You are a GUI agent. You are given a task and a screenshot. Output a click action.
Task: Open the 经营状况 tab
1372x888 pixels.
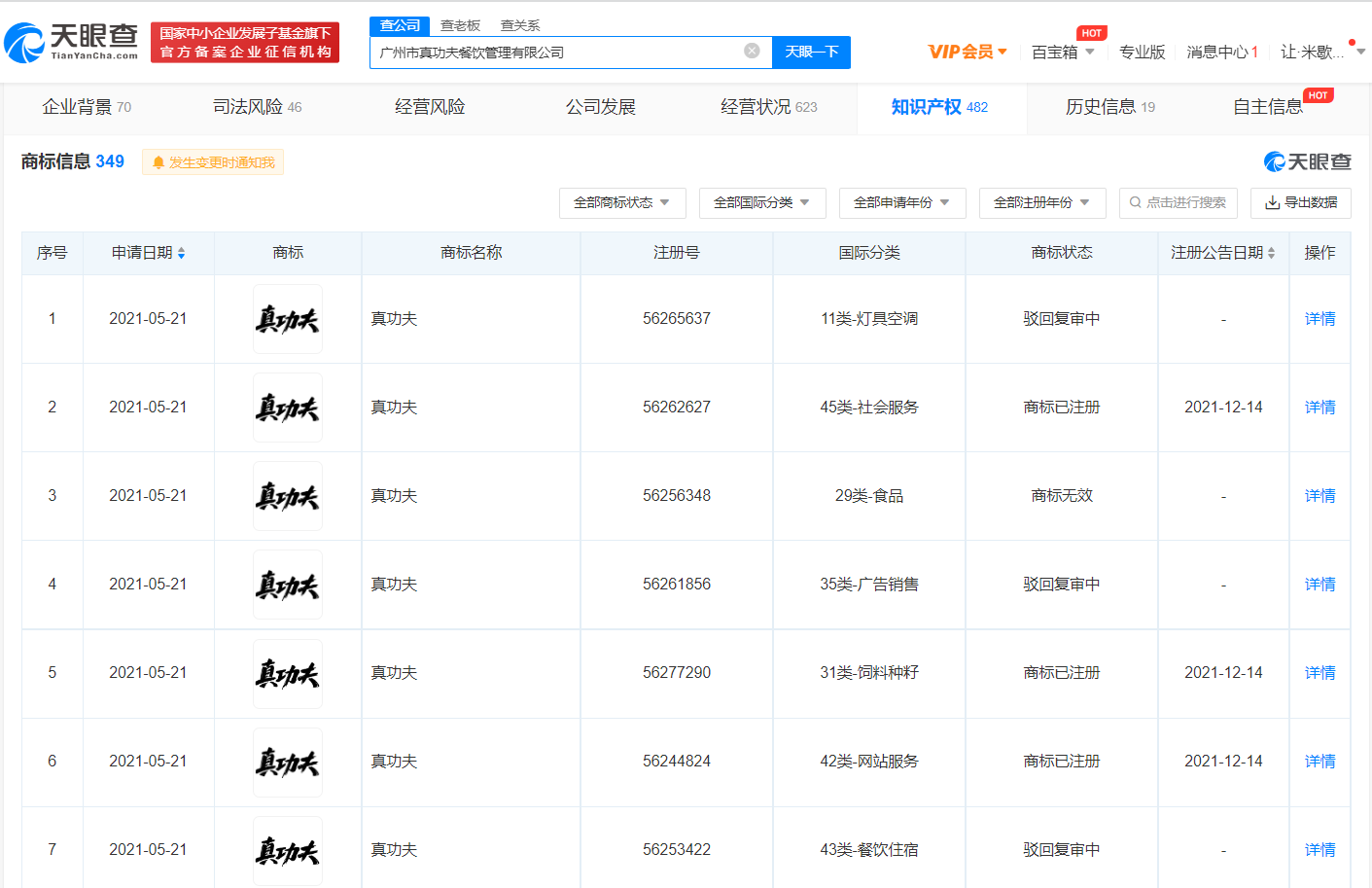(x=769, y=107)
